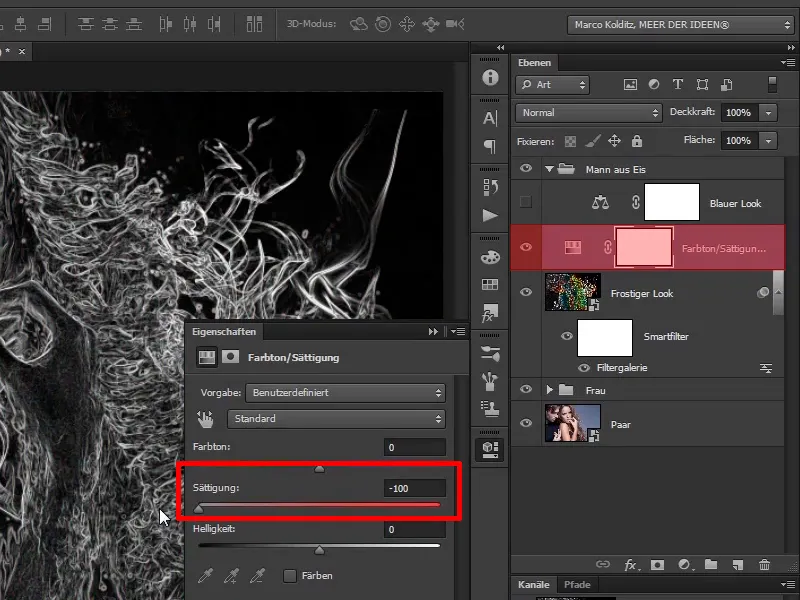This screenshot has width=800, height=600.
Task: Select the 3D pan mode icon
Action: 407,24
